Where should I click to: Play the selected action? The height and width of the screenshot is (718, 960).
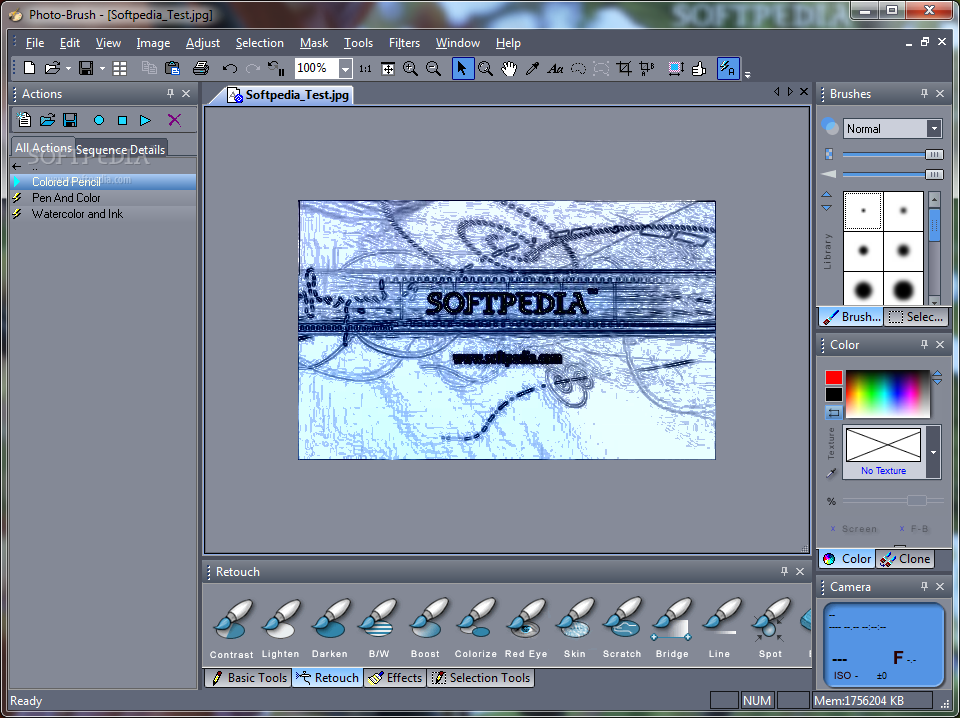click(145, 121)
